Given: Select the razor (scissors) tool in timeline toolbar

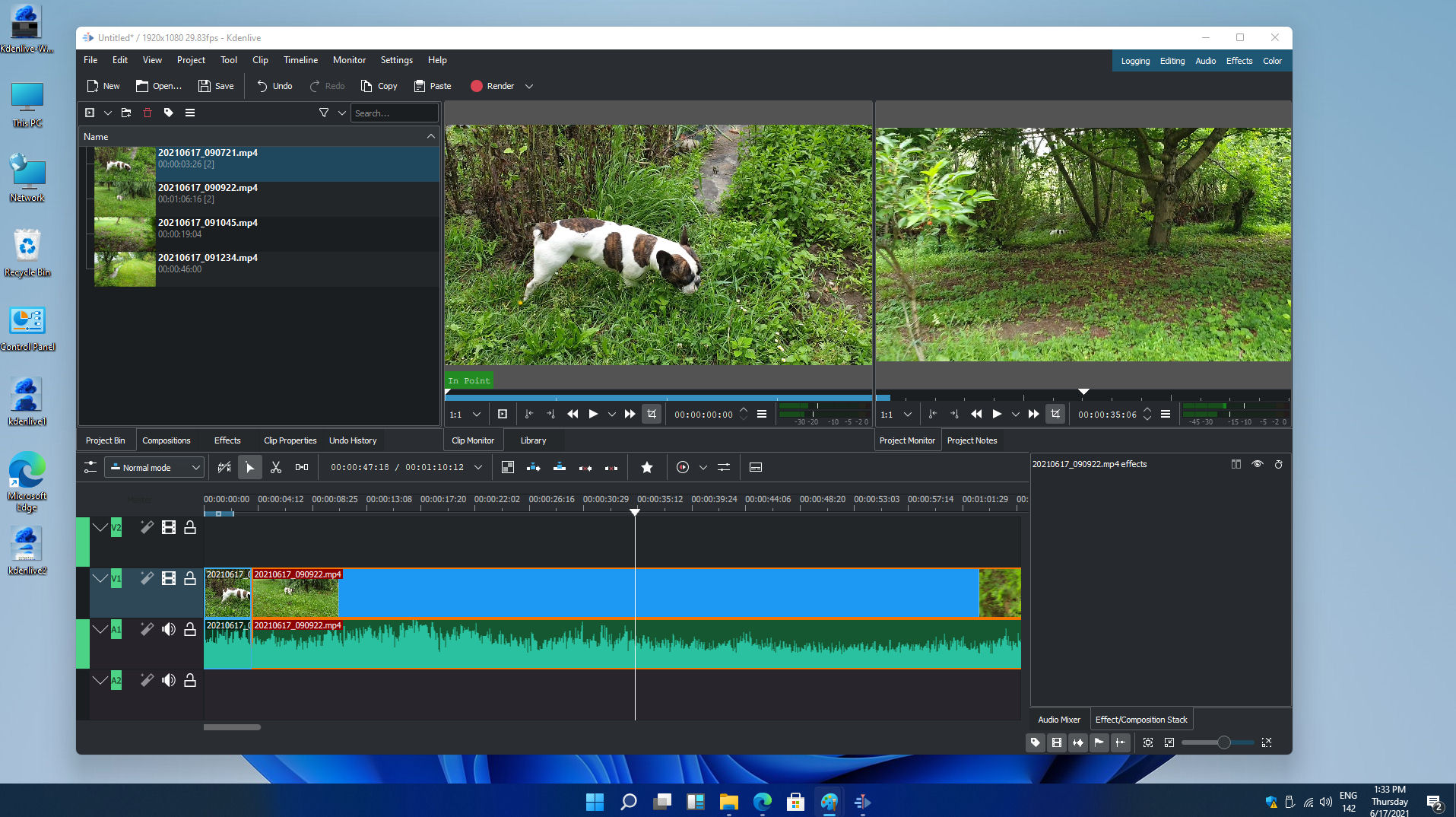Looking at the screenshot, I should tap(276, 467).
